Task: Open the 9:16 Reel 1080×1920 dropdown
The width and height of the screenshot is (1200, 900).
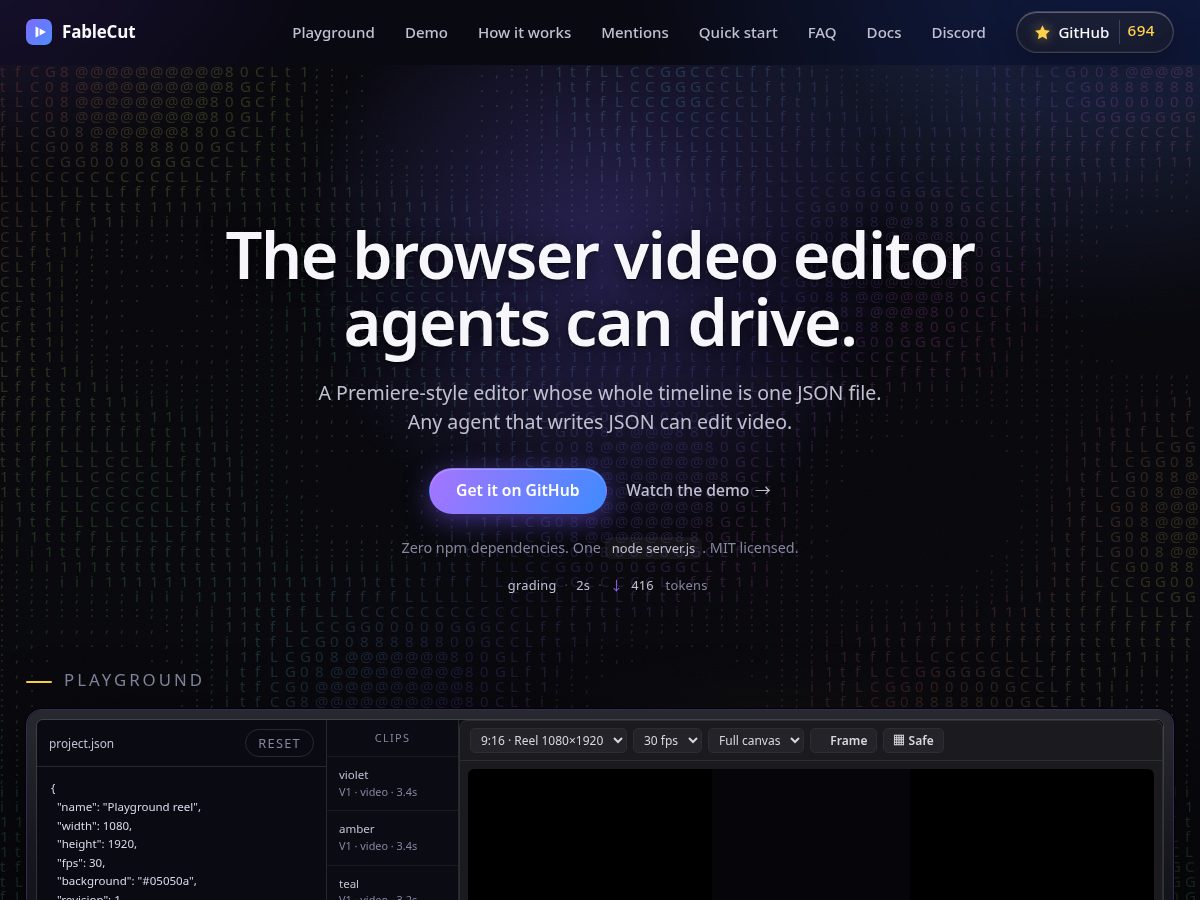Action: click(x=549, y=740)
